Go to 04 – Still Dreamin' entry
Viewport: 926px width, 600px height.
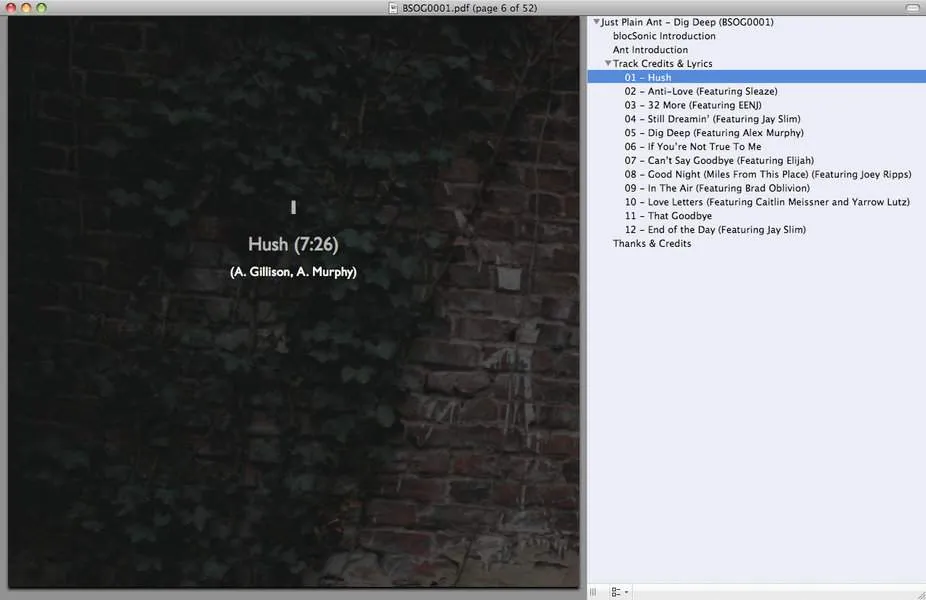click(x=712, y=119)
